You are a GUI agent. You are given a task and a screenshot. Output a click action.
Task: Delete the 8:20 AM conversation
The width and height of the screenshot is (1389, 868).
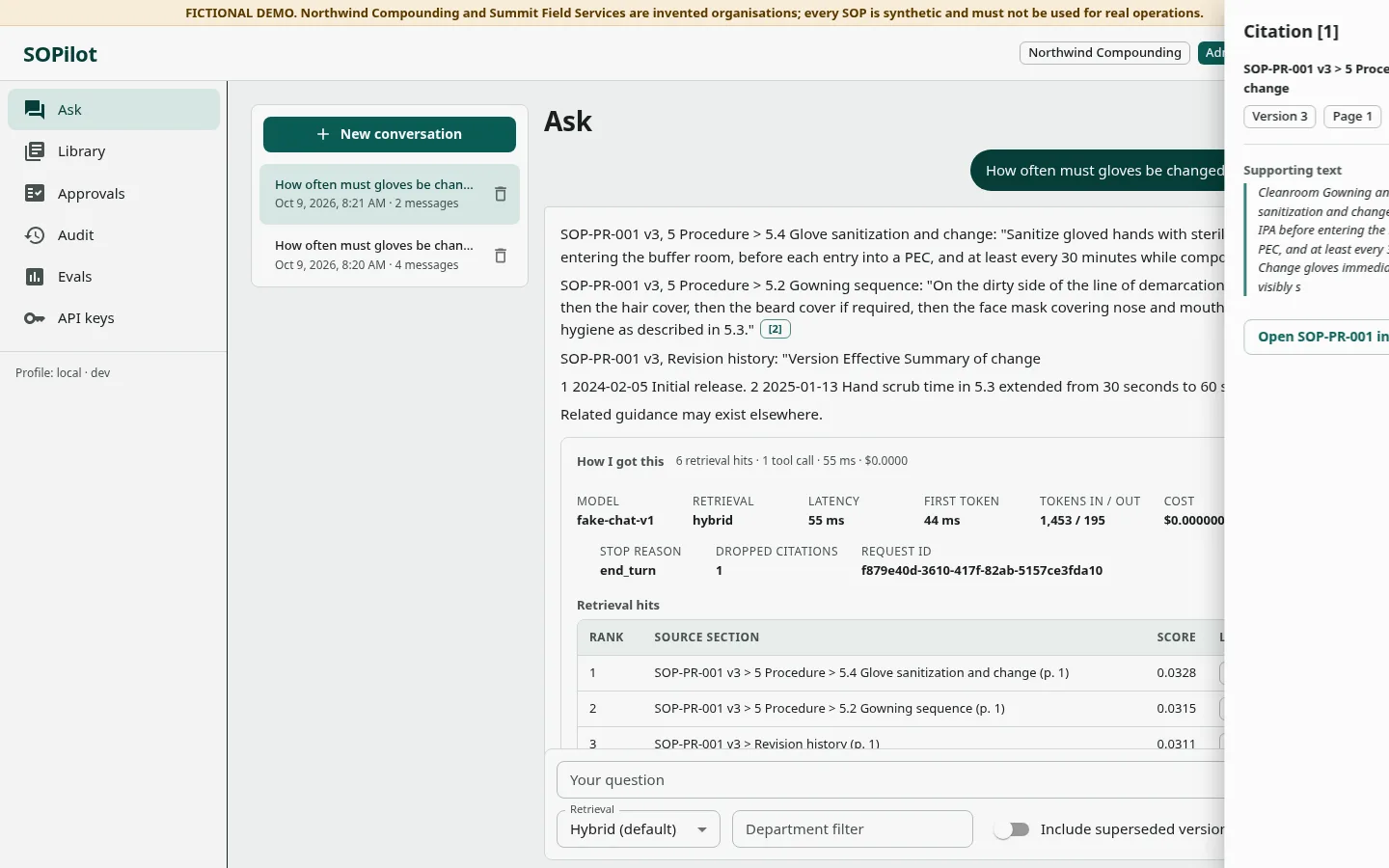tap(501, 256)
